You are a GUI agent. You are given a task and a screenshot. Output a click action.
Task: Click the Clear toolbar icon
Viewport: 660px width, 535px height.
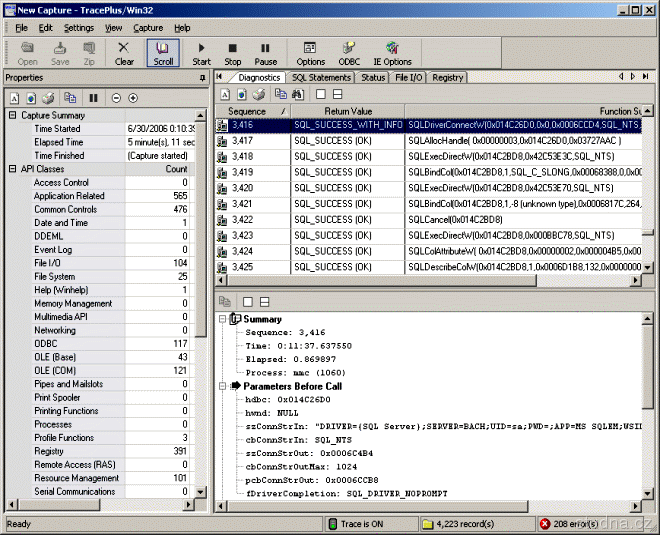(x=124, y=52)
